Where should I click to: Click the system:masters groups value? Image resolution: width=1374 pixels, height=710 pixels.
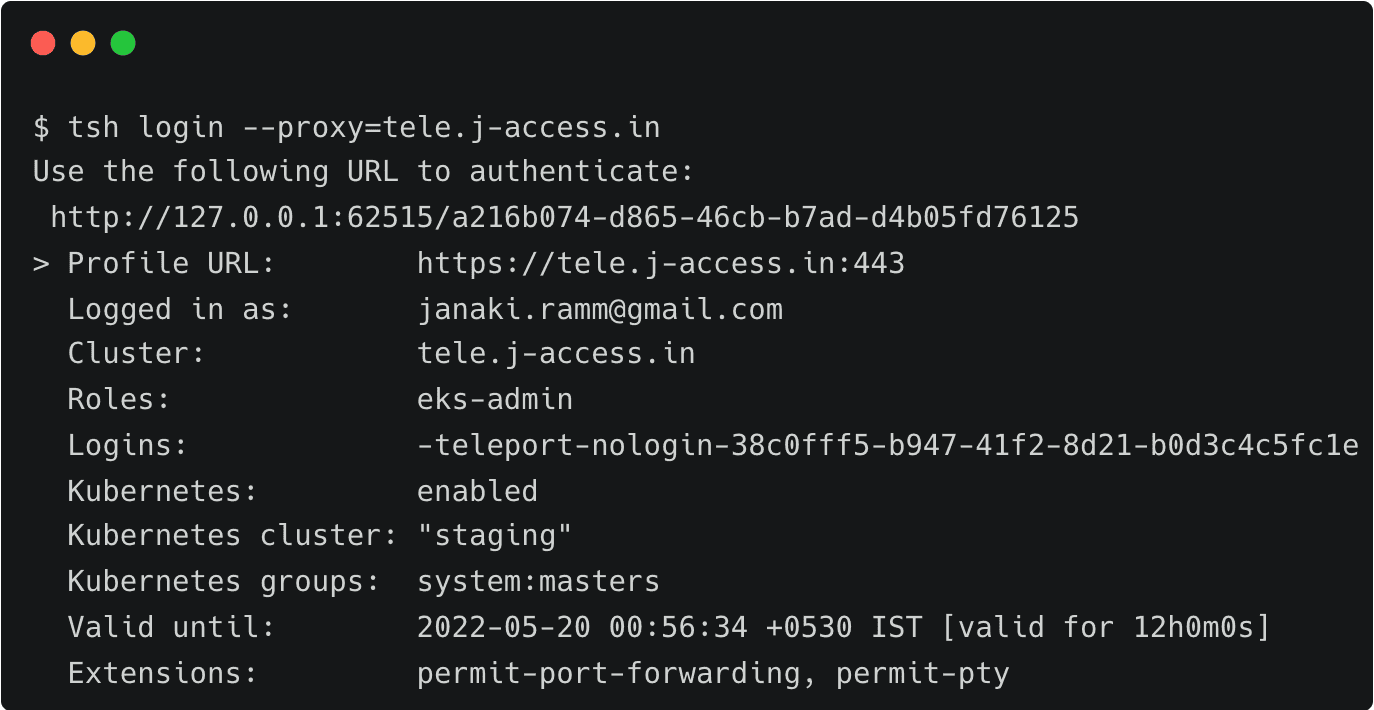click(x=538, y=581)
